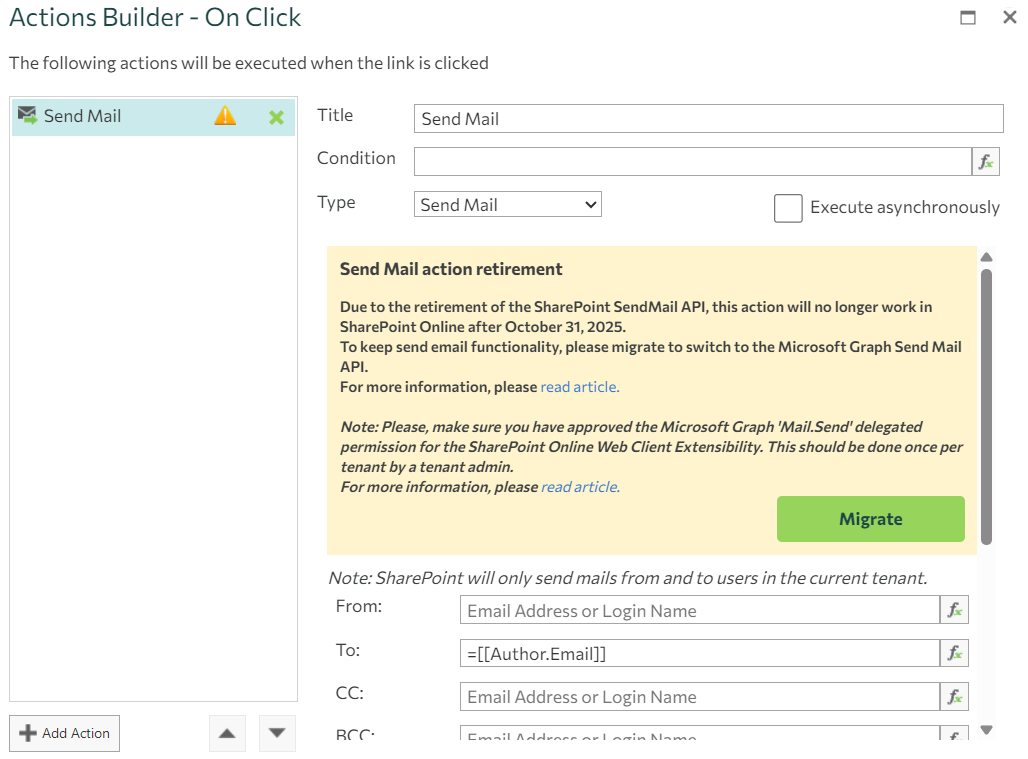Viewport: 1028px width, 759px height.
Task: Enable Execute asynchronously checkbox
Action: 788,208
